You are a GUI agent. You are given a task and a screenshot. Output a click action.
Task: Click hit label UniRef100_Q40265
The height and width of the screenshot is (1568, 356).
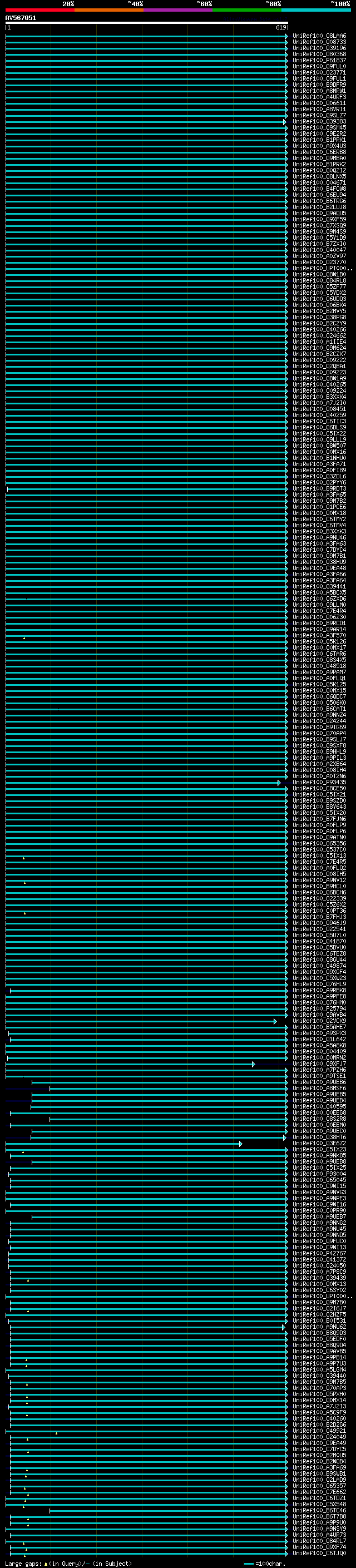[319, 385]
